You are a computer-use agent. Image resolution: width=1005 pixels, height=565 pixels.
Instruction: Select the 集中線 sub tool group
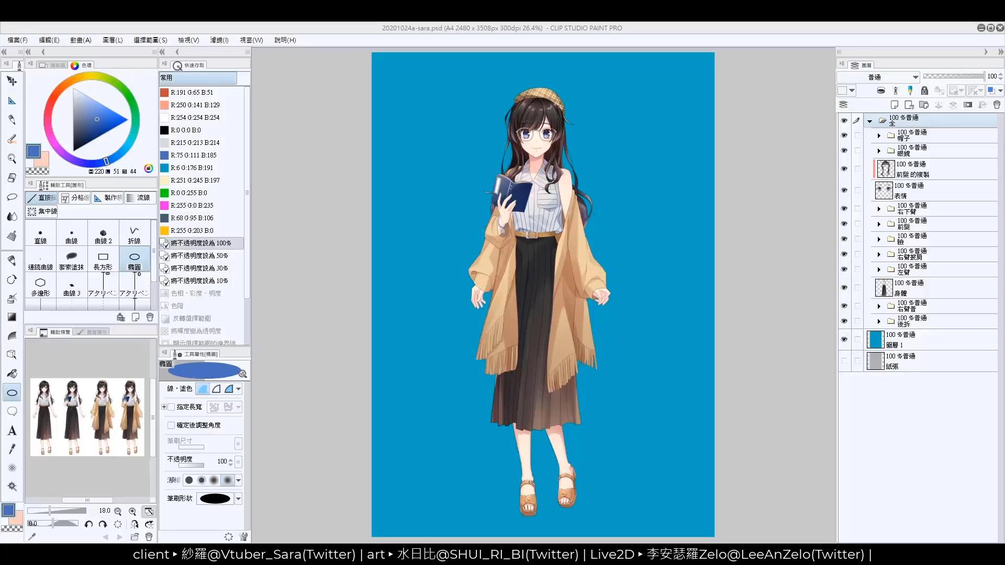click(x=42, y=211)
